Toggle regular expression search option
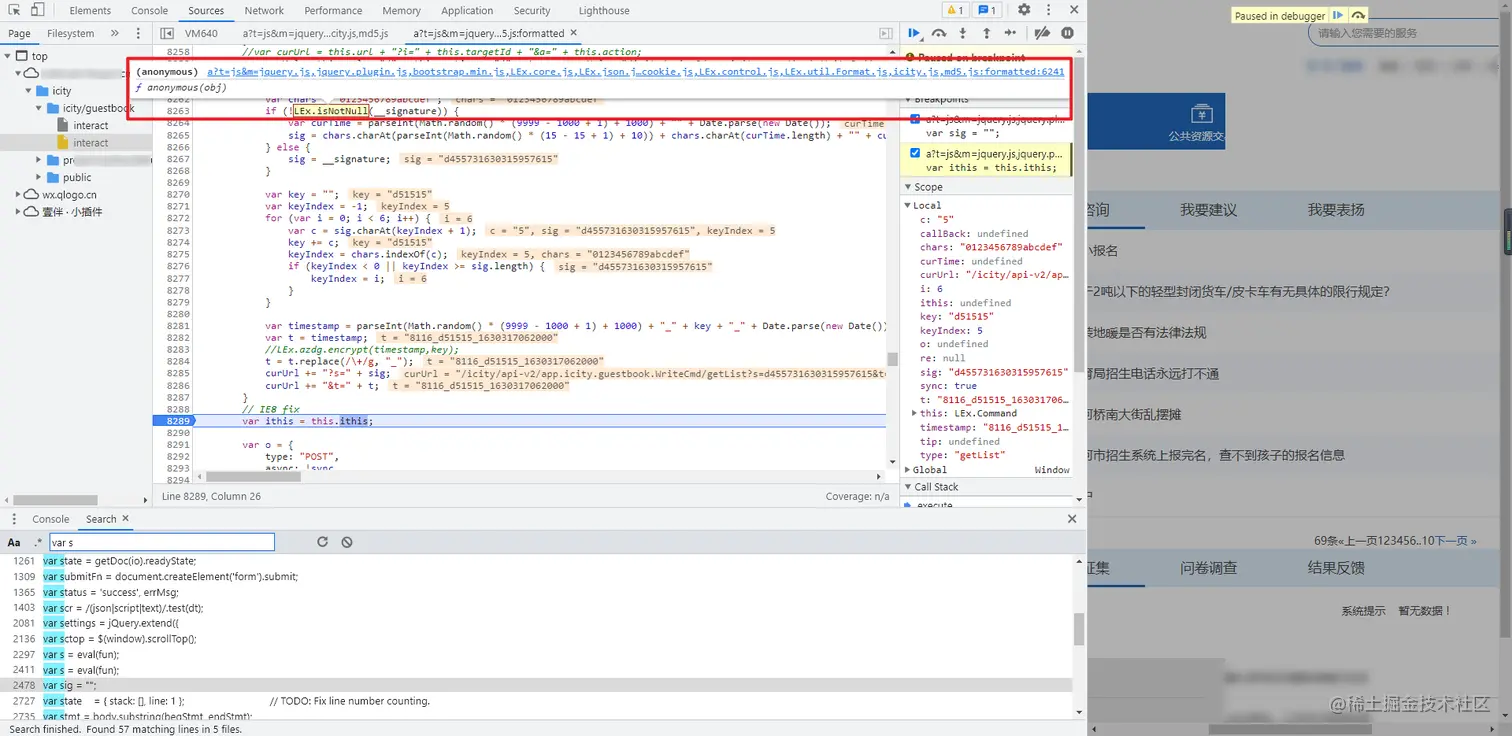Screen dimensions: 1512x736 39,543
